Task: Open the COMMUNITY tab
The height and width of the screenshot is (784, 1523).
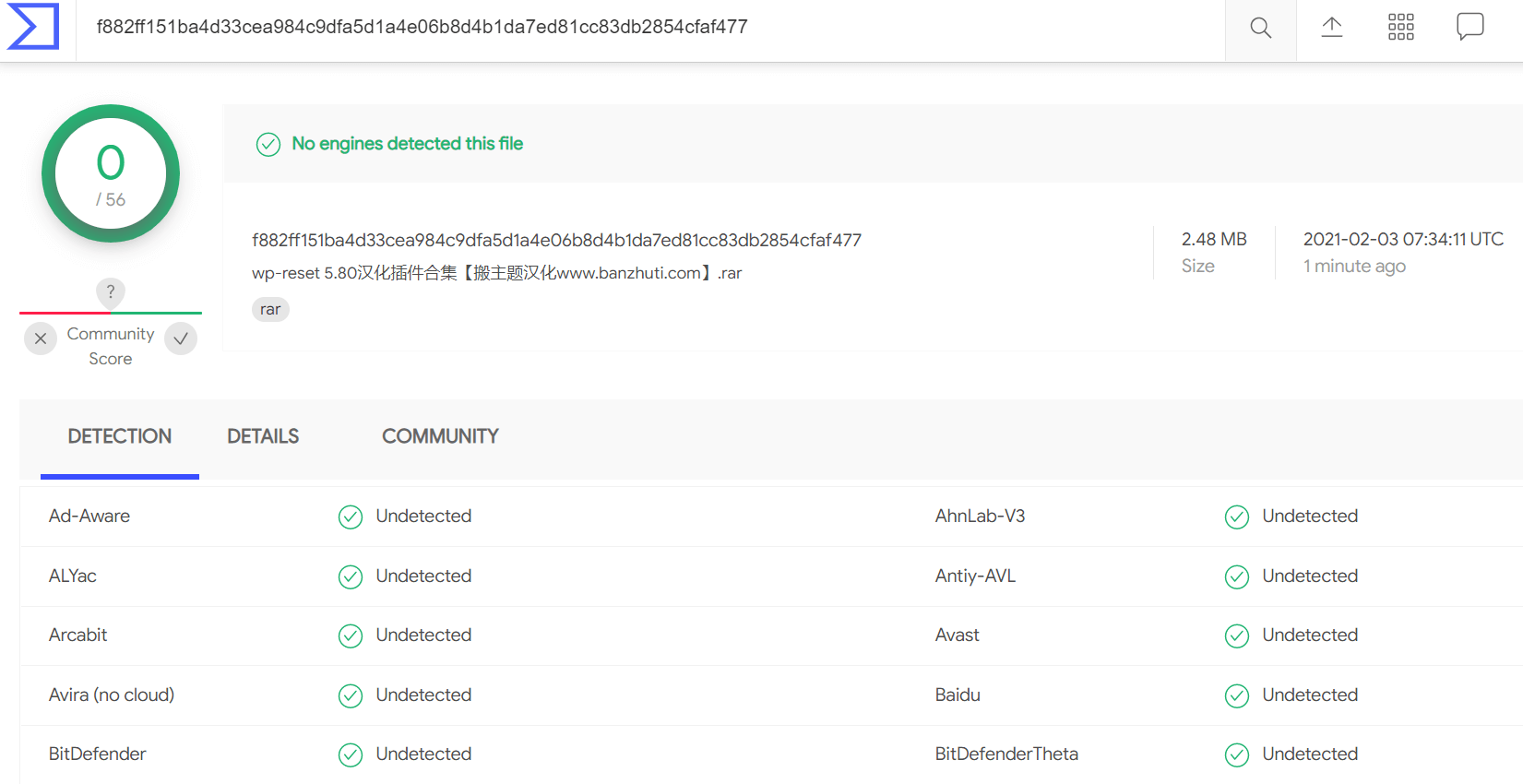Action: [441, 436]
